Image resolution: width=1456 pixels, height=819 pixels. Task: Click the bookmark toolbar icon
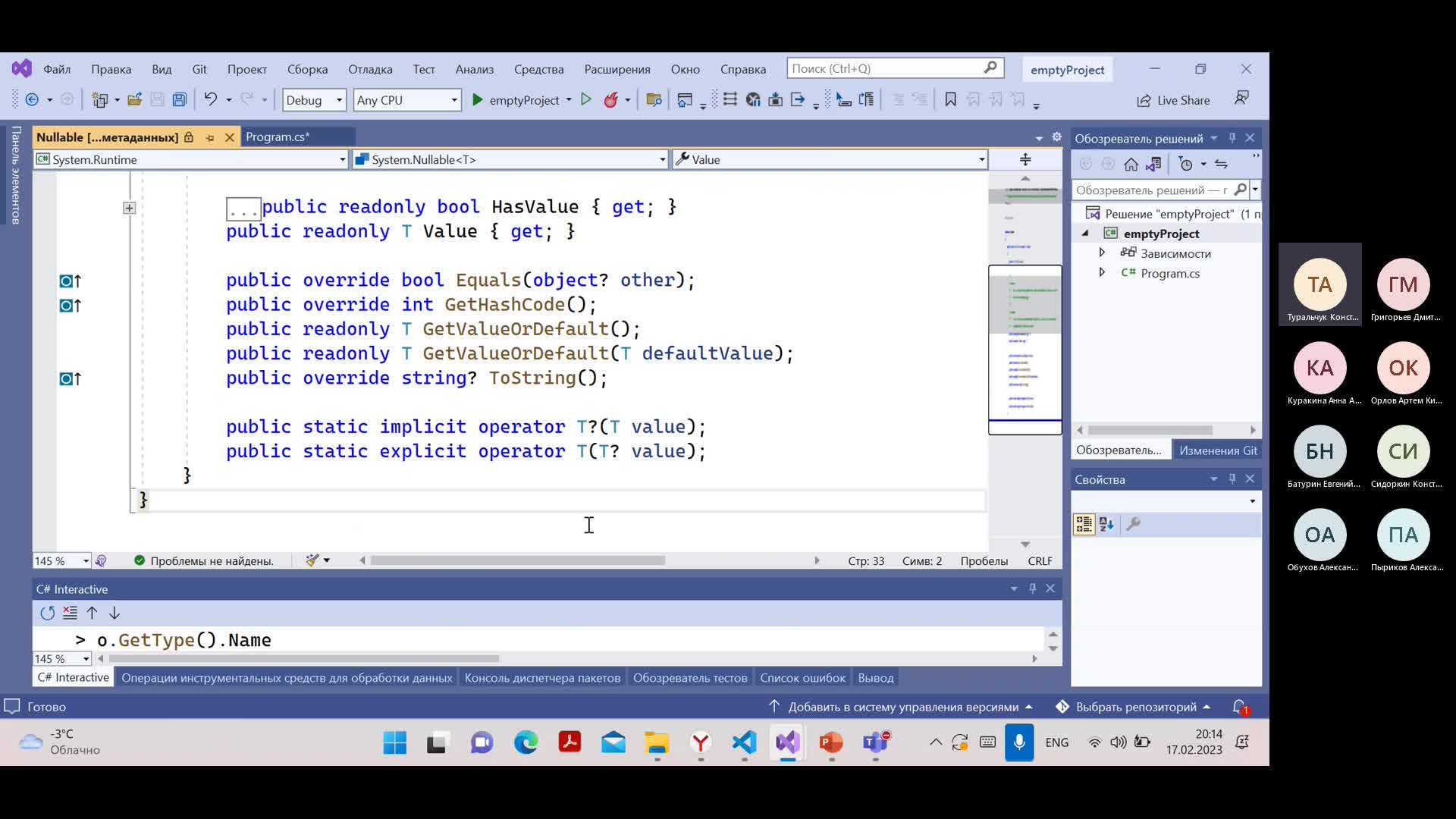pos(950,100)
